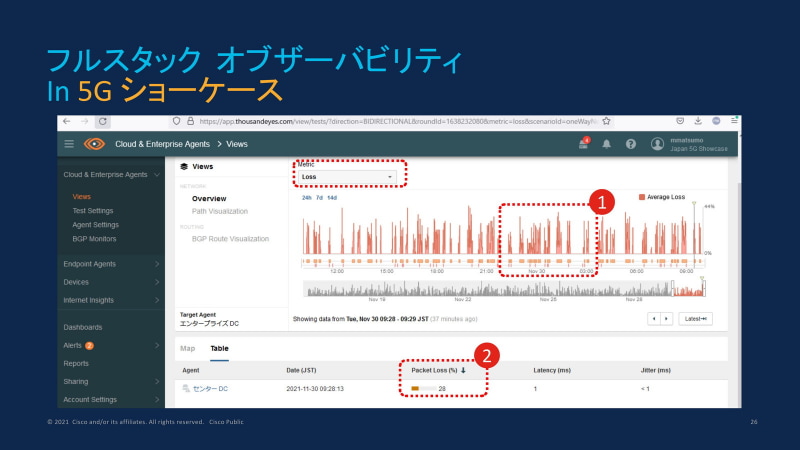Viewport: 800px width, 450px height.
Task: Open BGP Monitors in sidebar
Action: click(94, 239)
